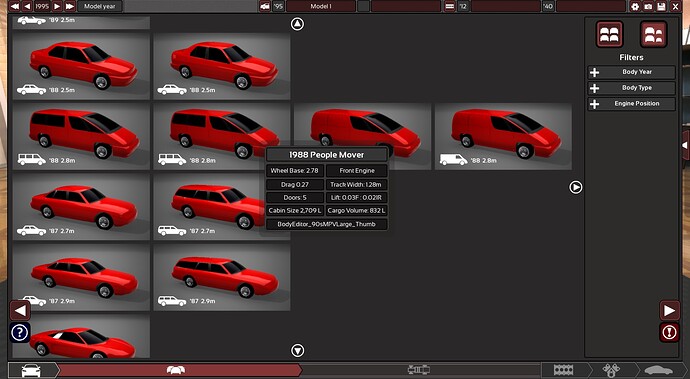Step model year back one with left arrow
The width and height of the screenshot is (690, 379).
pos(27,6)
